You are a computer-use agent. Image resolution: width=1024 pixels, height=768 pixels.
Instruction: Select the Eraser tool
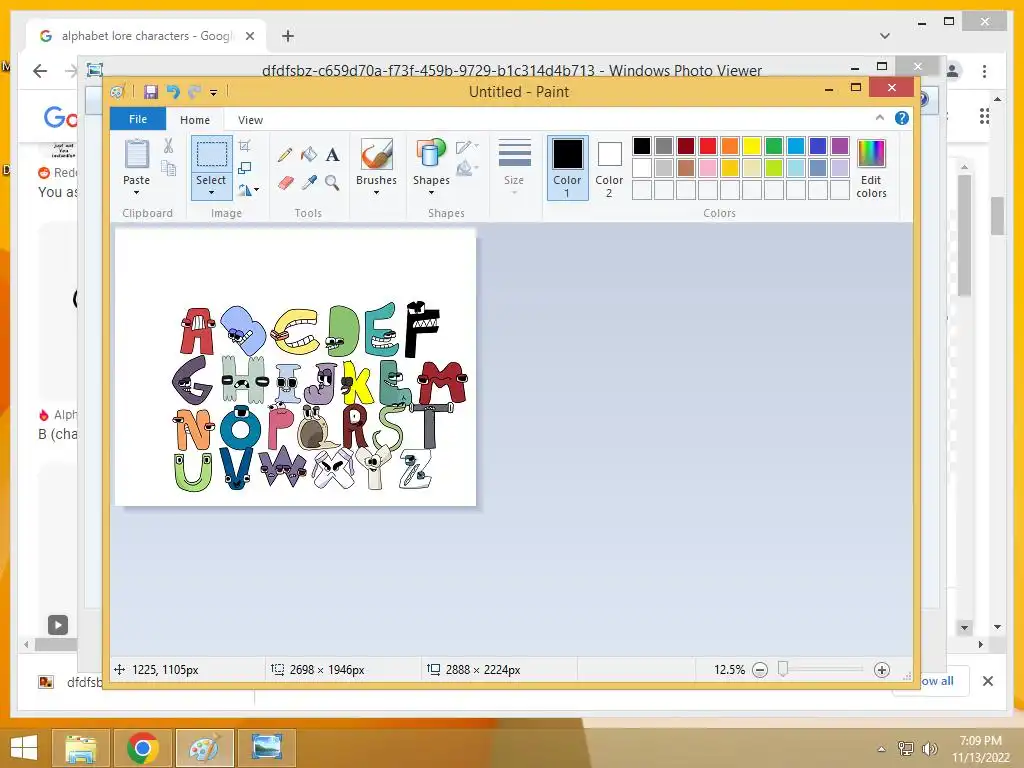285,183
